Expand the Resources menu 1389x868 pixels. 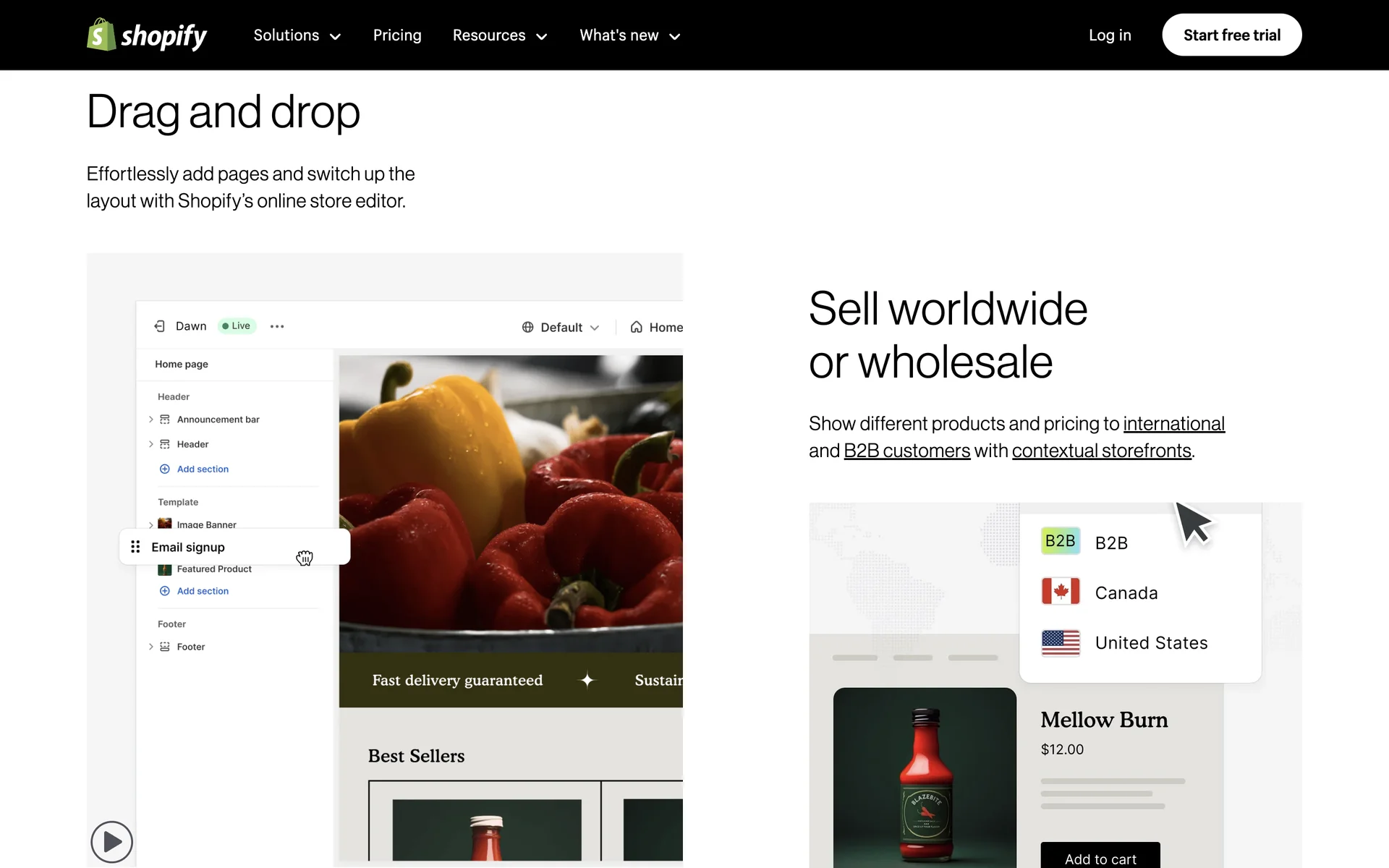click(499, 35)
